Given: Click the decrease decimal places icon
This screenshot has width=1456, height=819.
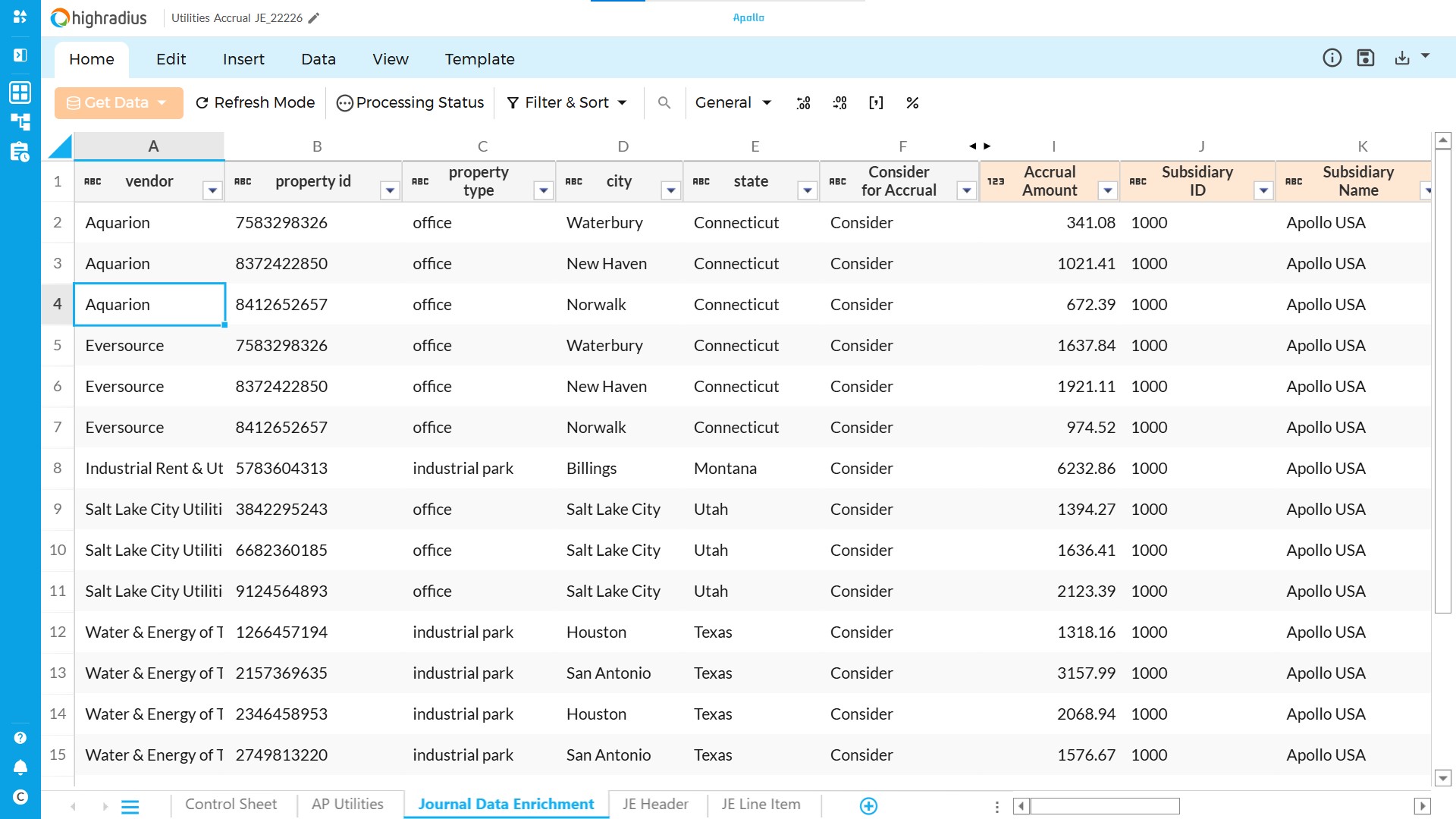Looking at the screenshot, I should 839,103.
